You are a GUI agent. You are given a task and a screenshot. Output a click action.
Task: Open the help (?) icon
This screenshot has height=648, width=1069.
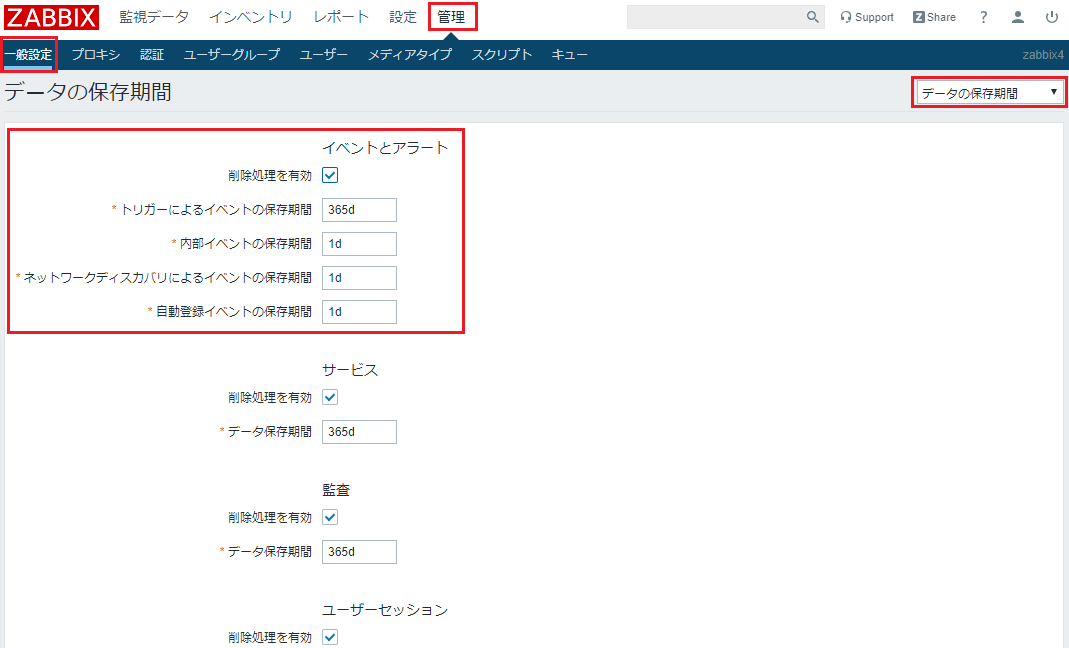pyautogui.click(x=983, y=16)
